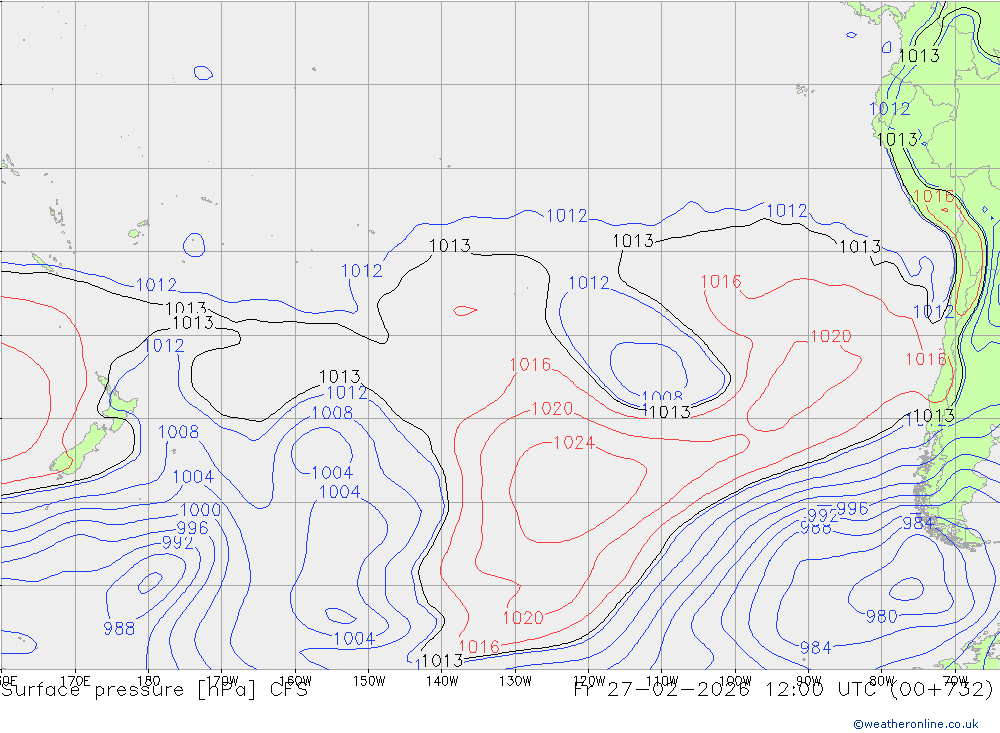Click New Zealand's North Island on the map

(115, 405)
